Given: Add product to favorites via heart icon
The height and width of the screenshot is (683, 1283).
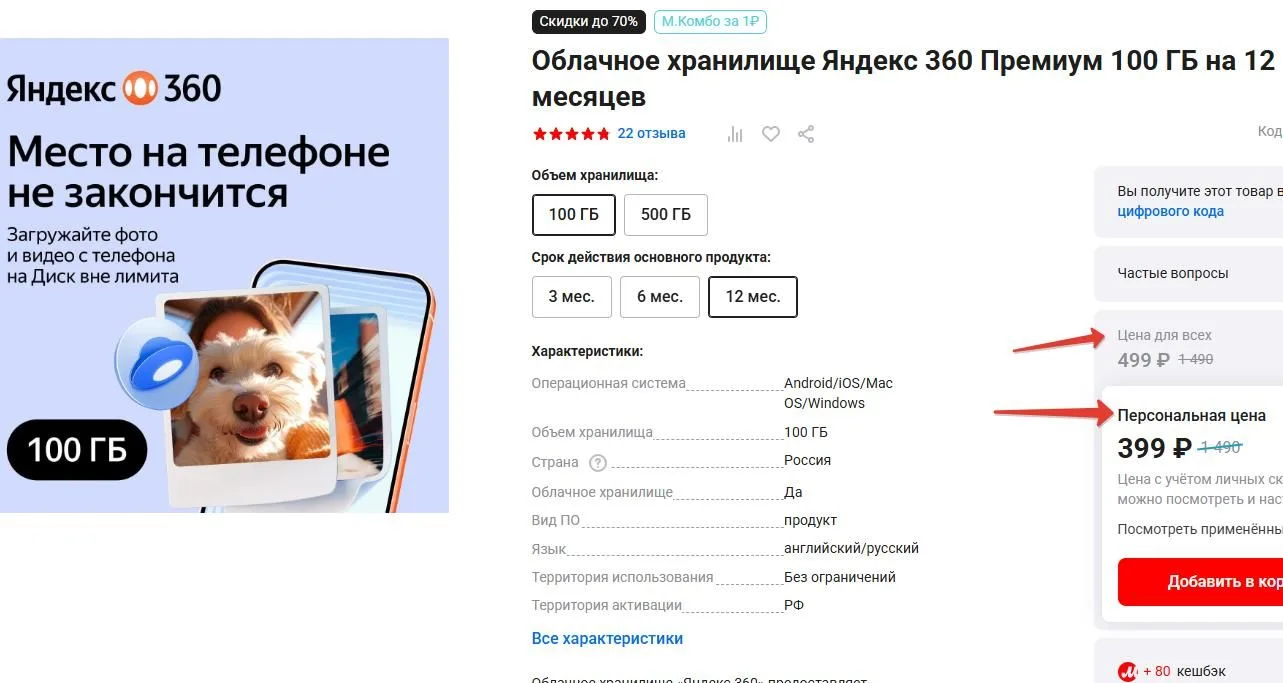Looking at the screenshot, I should pyautogui.click(x=770, y=134).
